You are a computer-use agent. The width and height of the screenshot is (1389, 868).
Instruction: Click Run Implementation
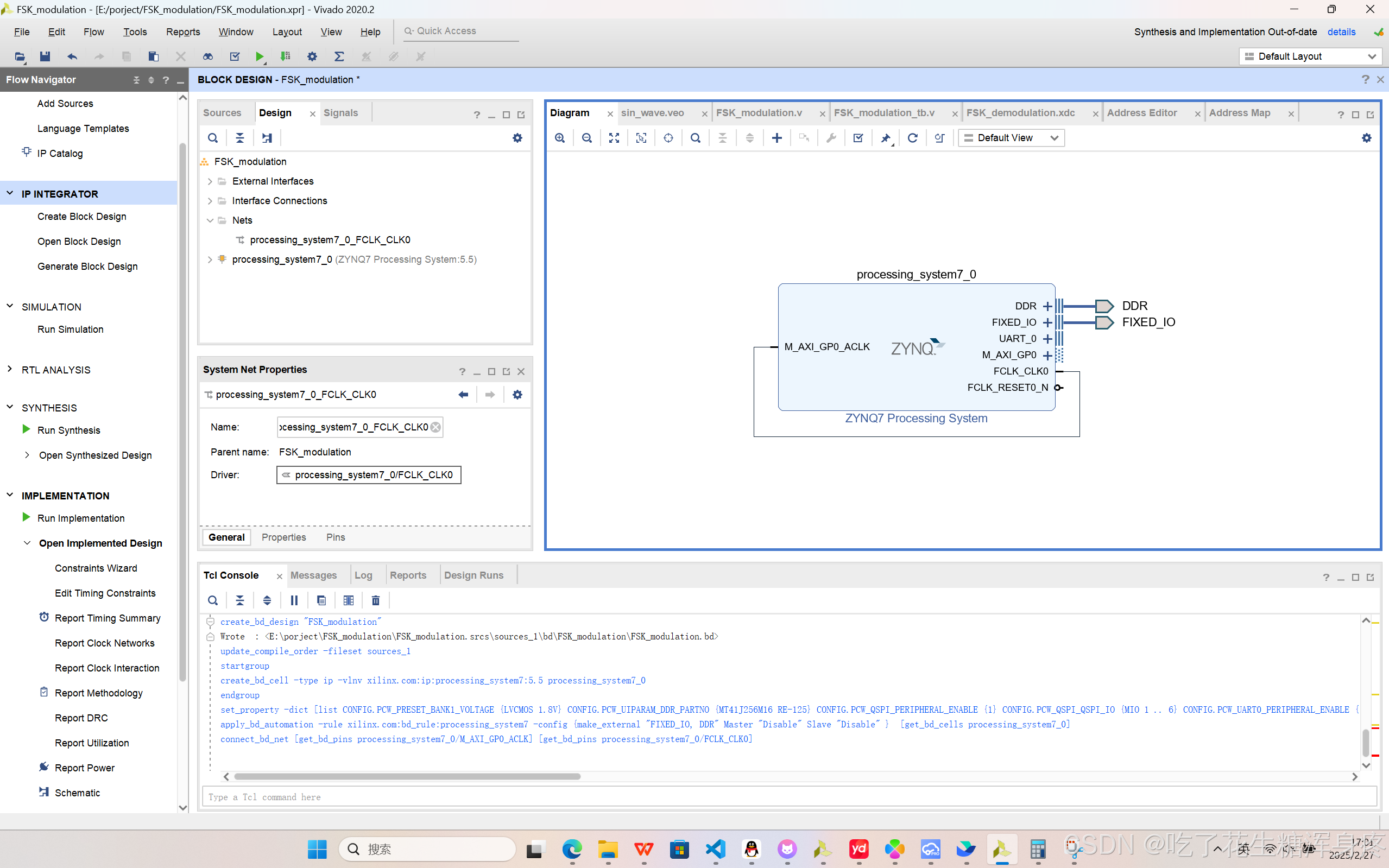81,518
